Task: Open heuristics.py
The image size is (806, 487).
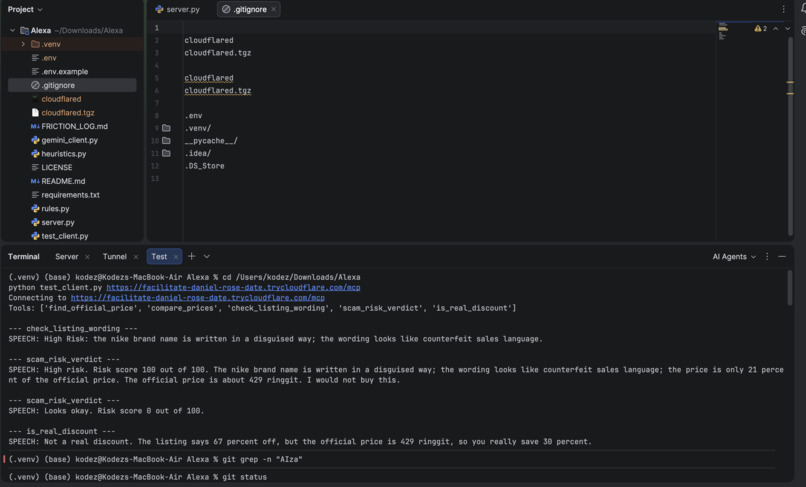Action: [64, 154]
